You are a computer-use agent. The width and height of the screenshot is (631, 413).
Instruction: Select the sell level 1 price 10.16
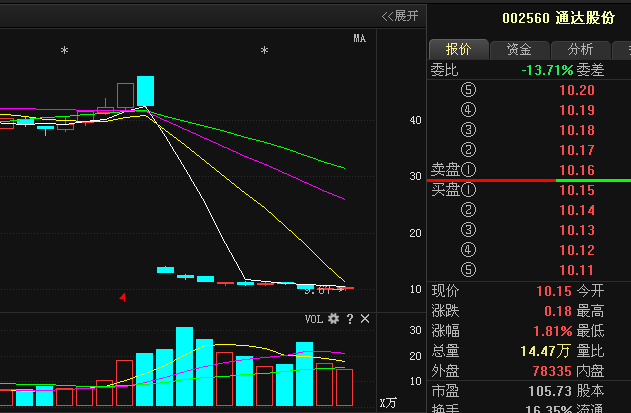577,170
